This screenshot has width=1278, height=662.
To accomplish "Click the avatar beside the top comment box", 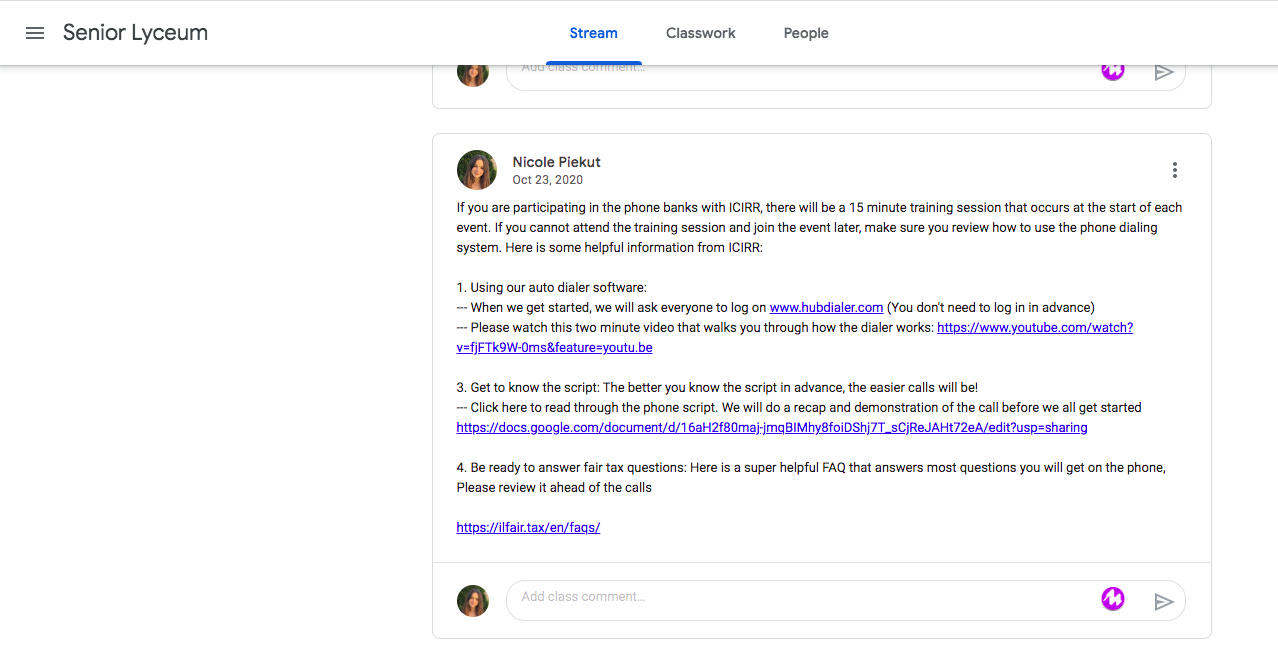I will tap(473, 73).
